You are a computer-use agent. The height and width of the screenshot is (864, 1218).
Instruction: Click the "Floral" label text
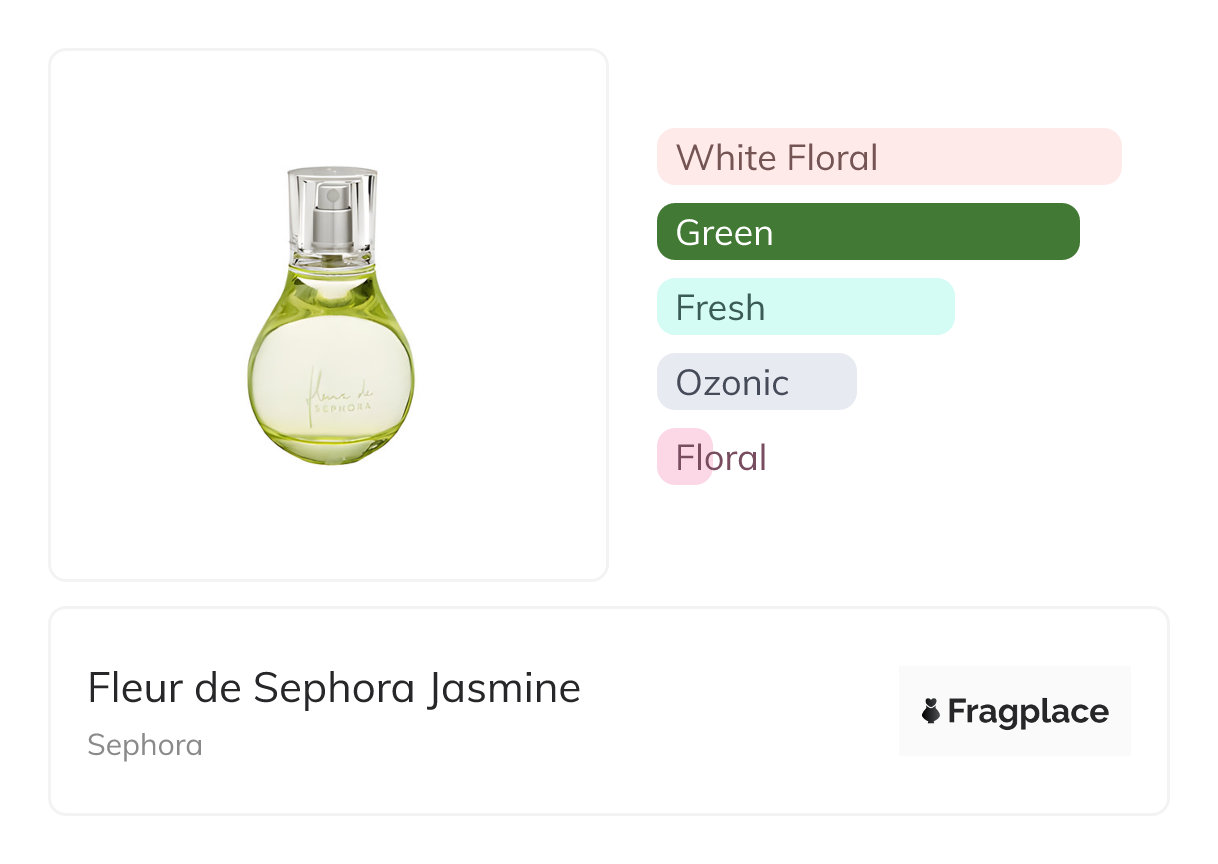721,458
